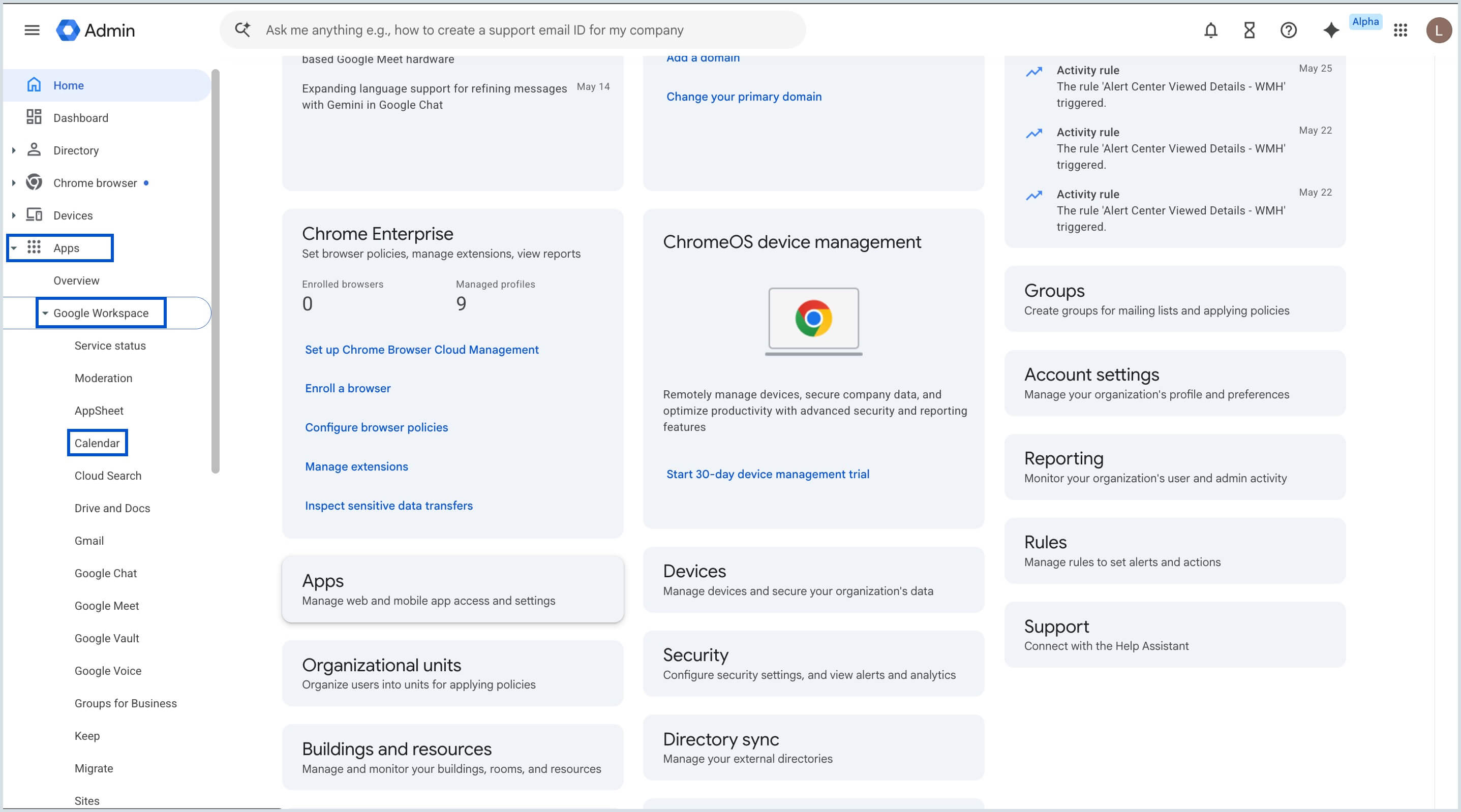
Task: Open the account avatar labeled L
Action: 1438,30
